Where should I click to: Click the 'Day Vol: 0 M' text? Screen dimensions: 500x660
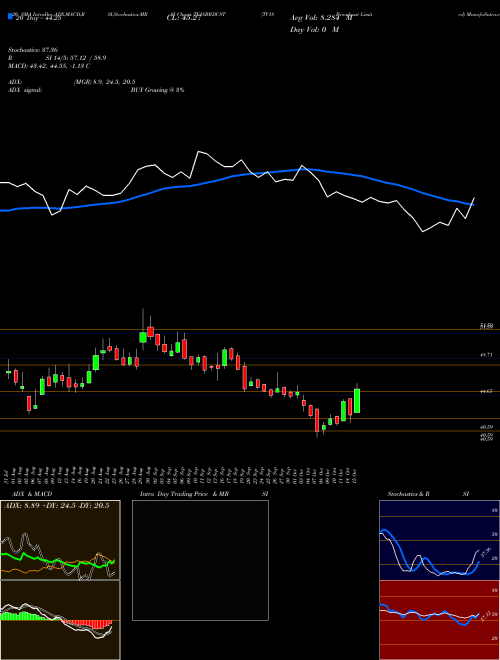coord(314,29)
